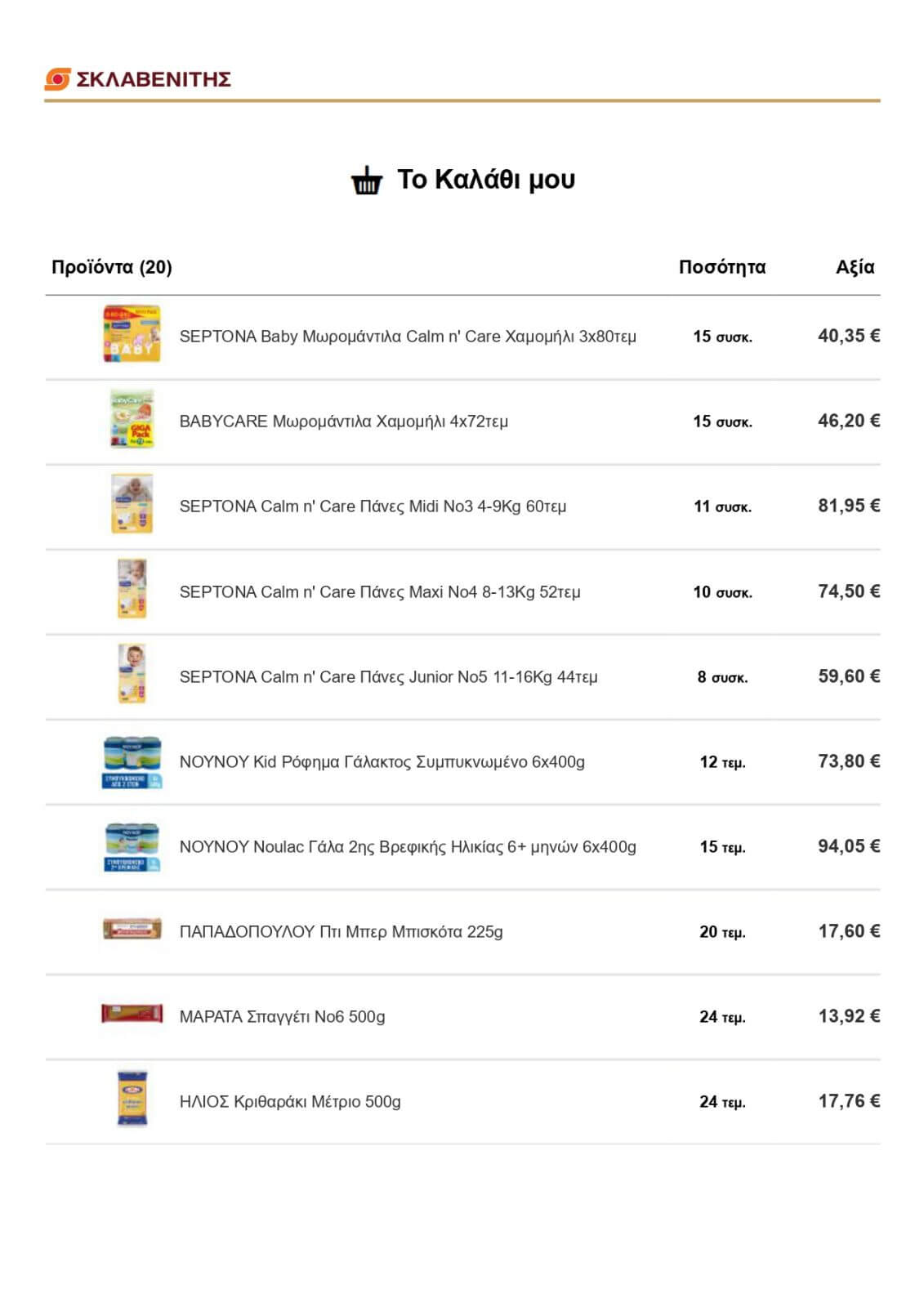Click the Προϊόντα (20) header
924x1307 pixels.
(112, 267)
